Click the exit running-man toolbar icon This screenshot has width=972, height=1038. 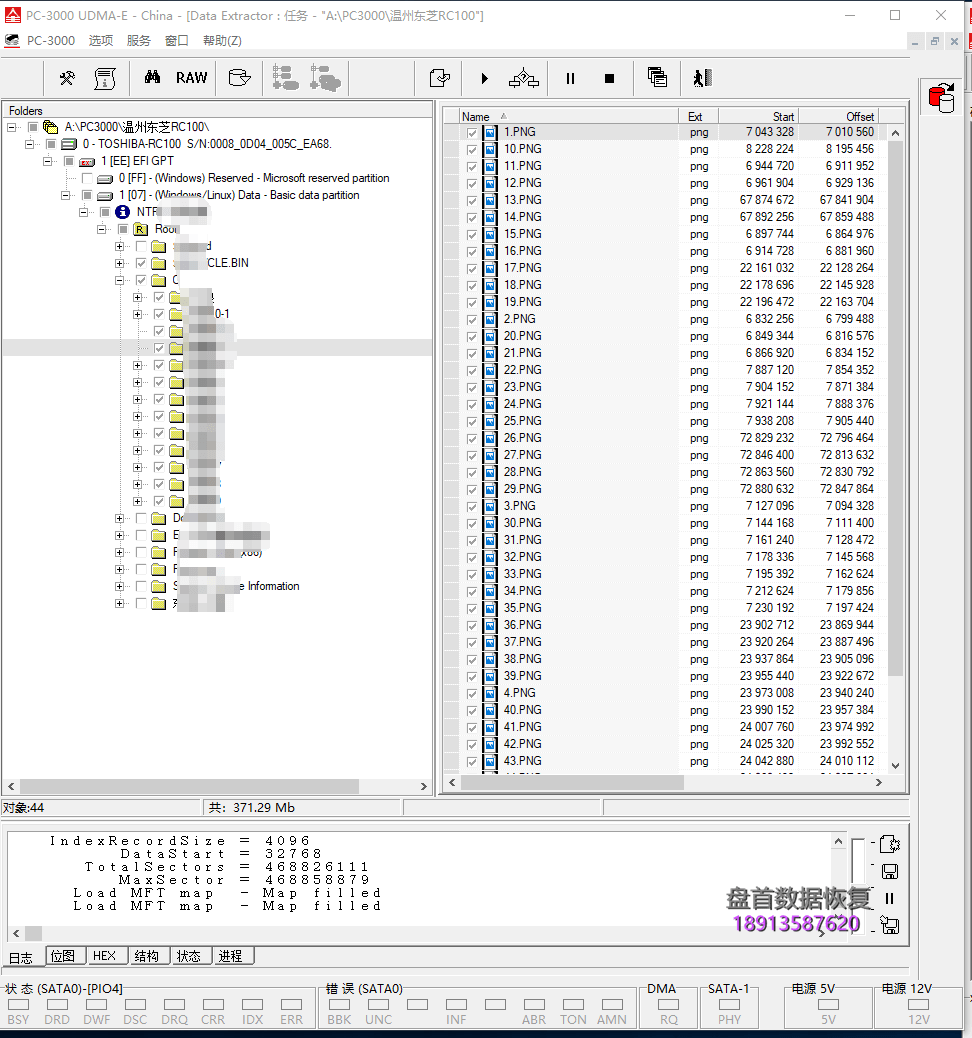(x=703, y=78)
